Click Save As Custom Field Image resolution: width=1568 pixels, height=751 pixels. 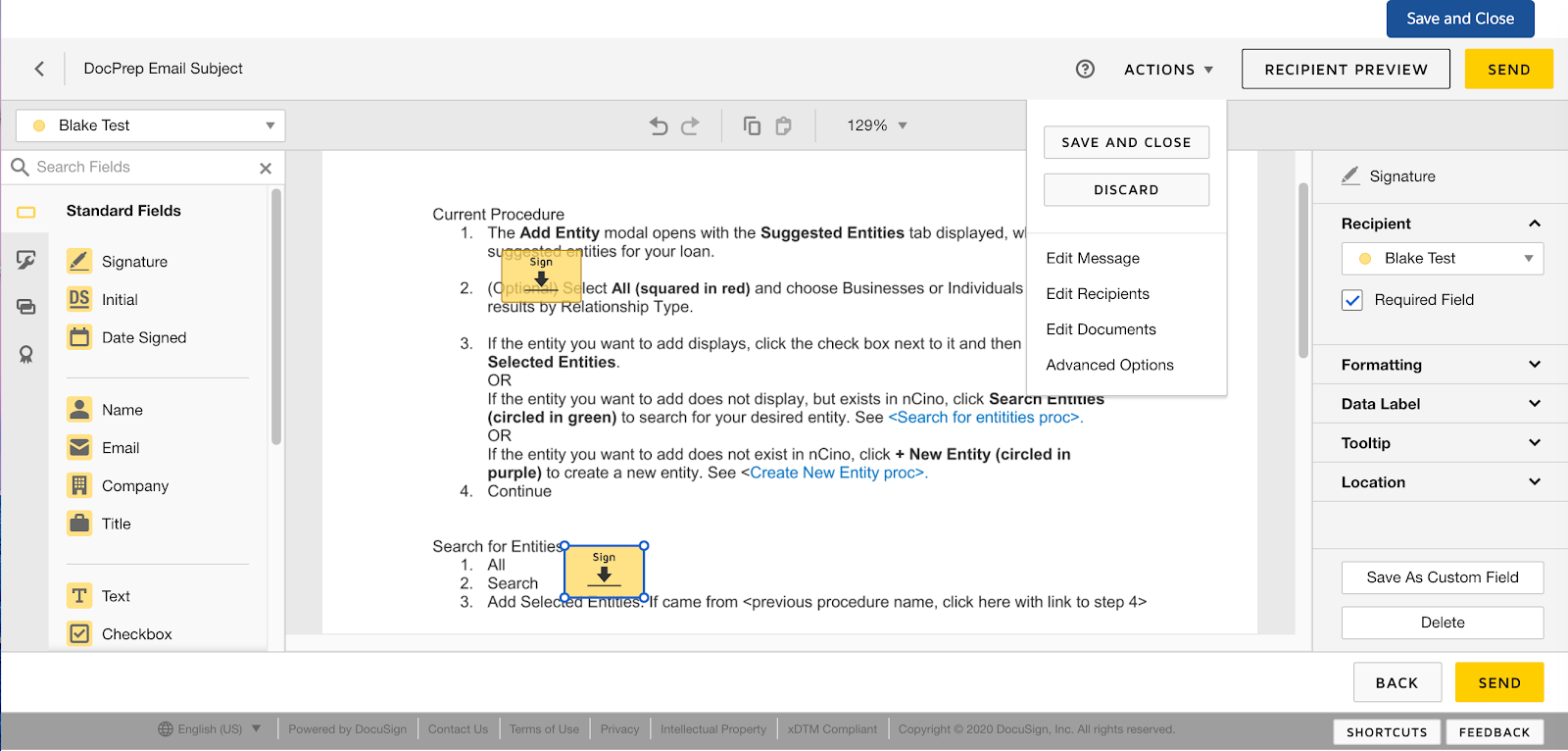point(1443,577)
